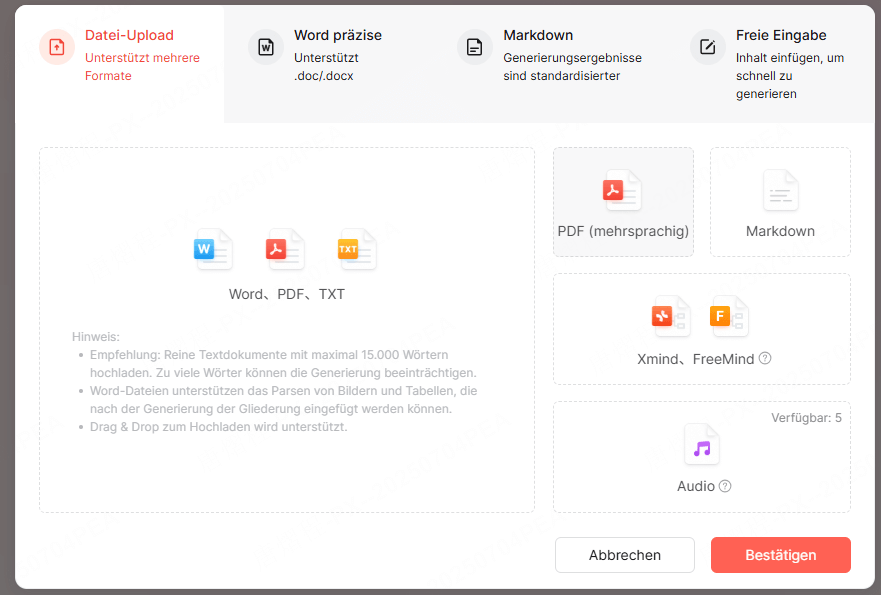The height and width of the screenshot is (595, 881).
Task: Click the red PDF icon in upload area
Action: [285, 249]
